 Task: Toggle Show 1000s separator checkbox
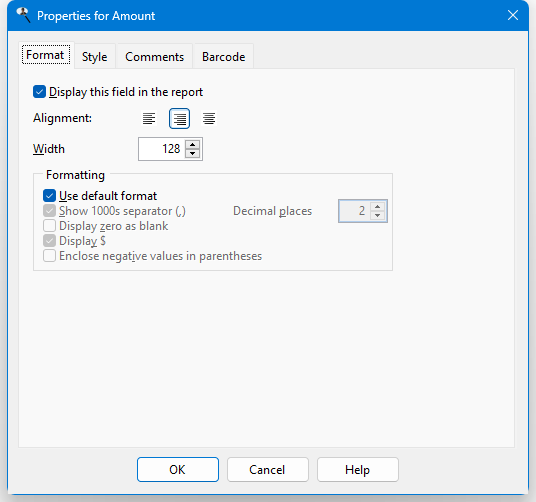pyautogui.click(x=50, y=211)
